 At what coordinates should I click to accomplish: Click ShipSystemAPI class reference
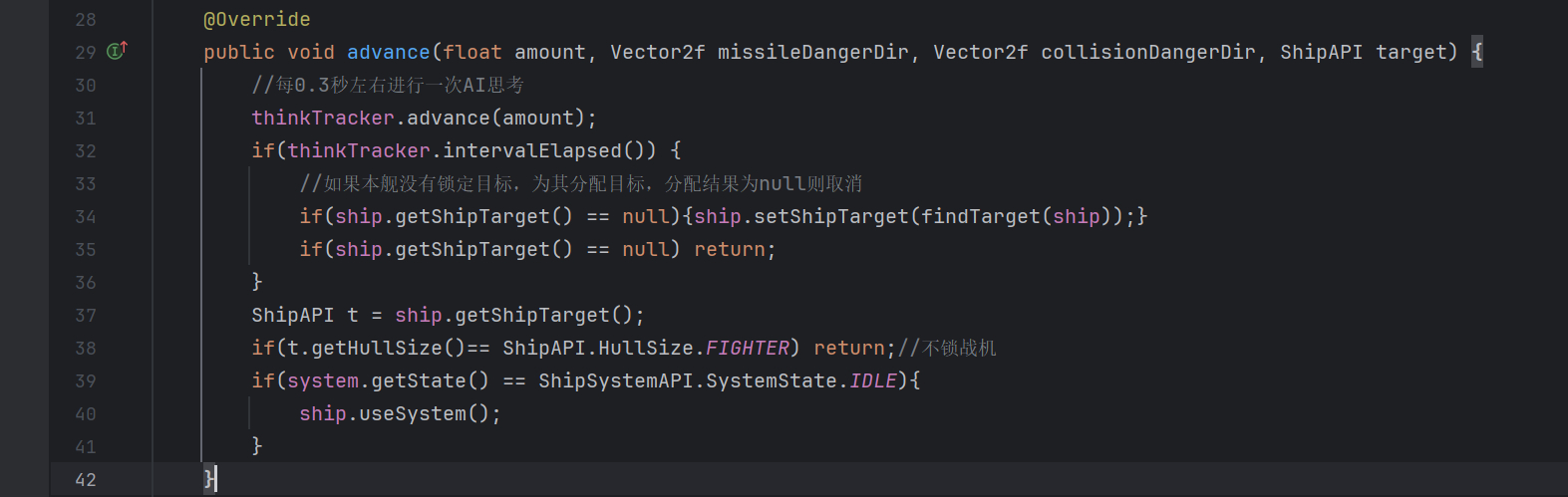615,381
